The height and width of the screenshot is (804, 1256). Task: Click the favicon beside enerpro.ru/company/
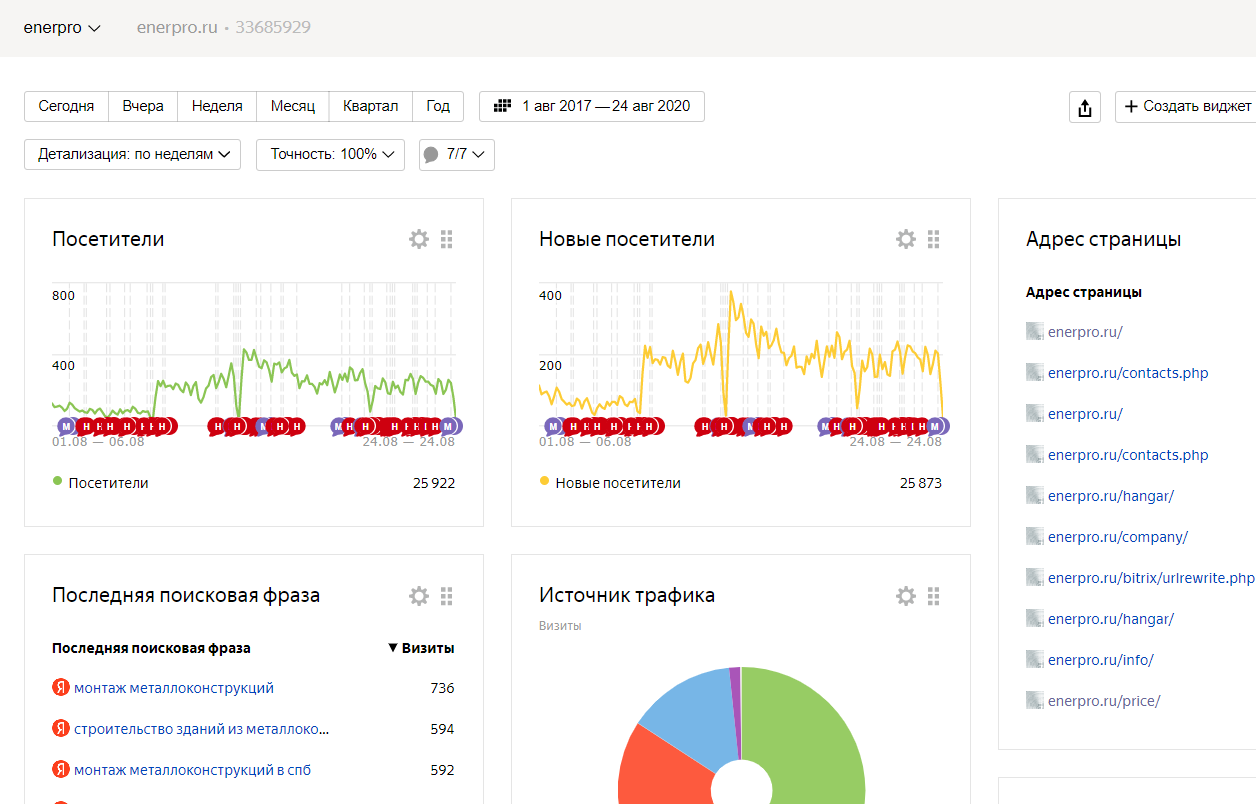(1035, 537)
